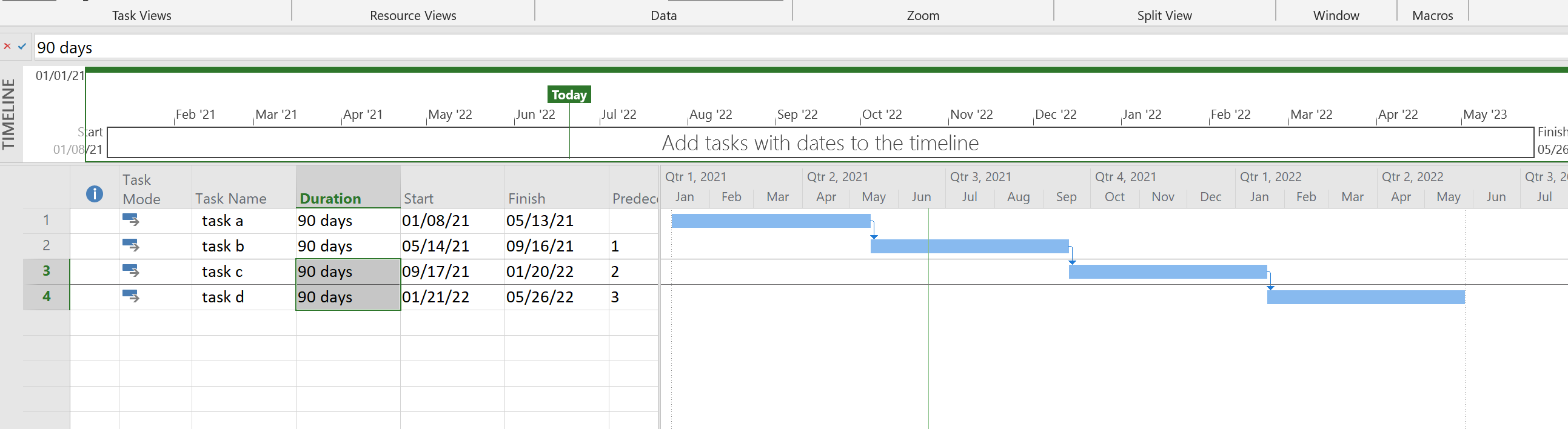This screenshot has width=1568, height=429.
Task: Click task b's task mode icon
Action: [x=131, y=246]
